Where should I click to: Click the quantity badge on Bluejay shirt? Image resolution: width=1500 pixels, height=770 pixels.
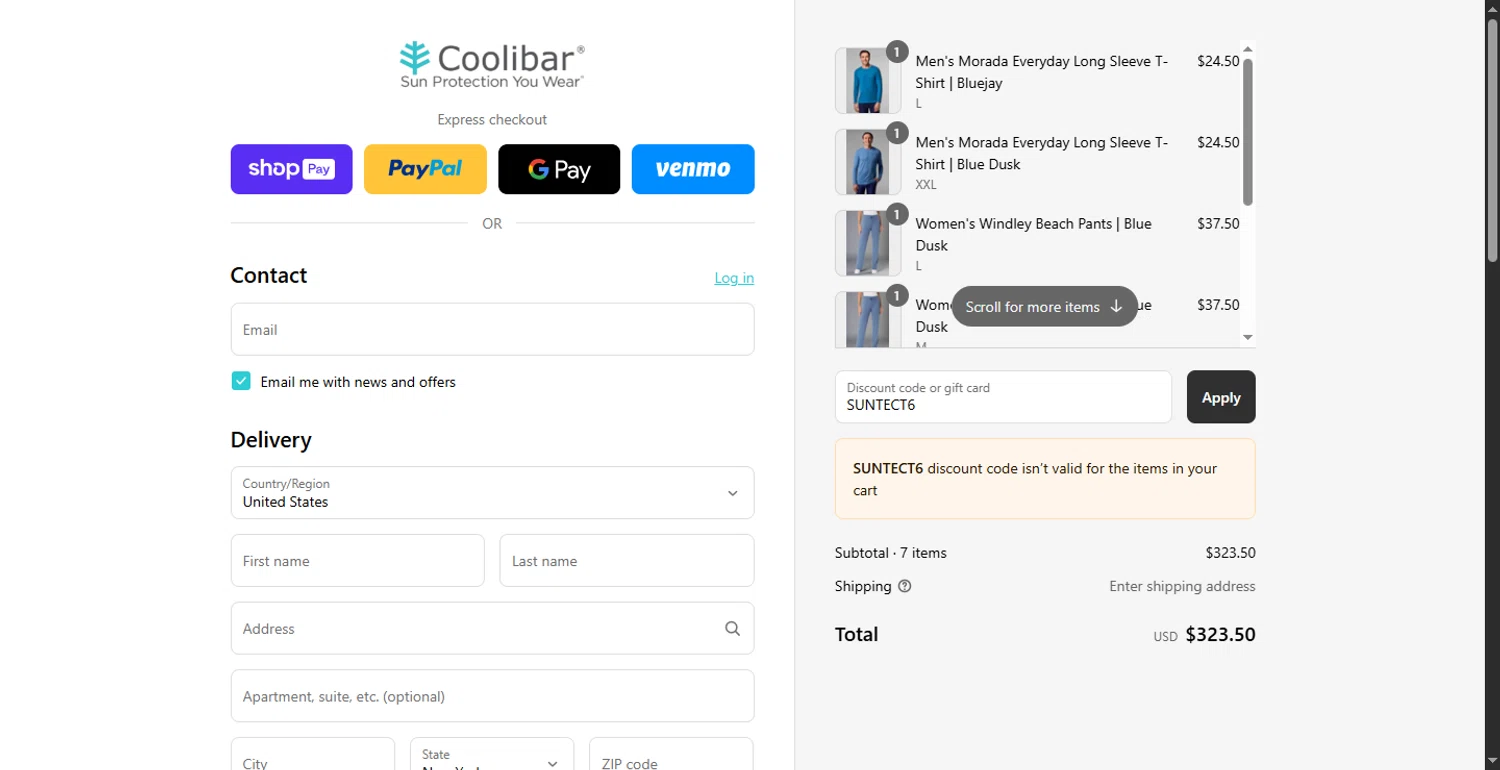coord(897,52)
